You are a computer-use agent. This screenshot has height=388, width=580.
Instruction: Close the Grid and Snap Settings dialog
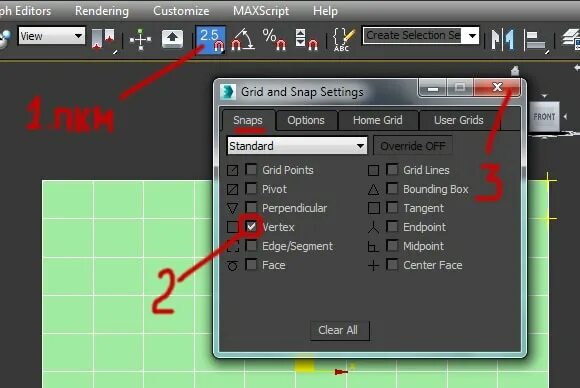click(497, 88)
